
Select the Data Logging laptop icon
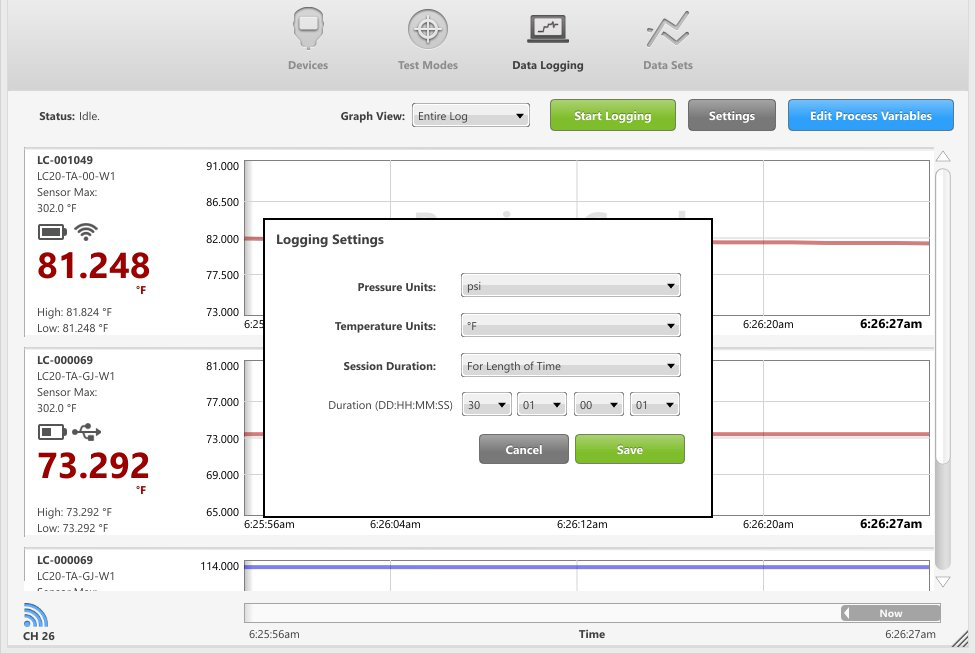click(x=548, y=29)
